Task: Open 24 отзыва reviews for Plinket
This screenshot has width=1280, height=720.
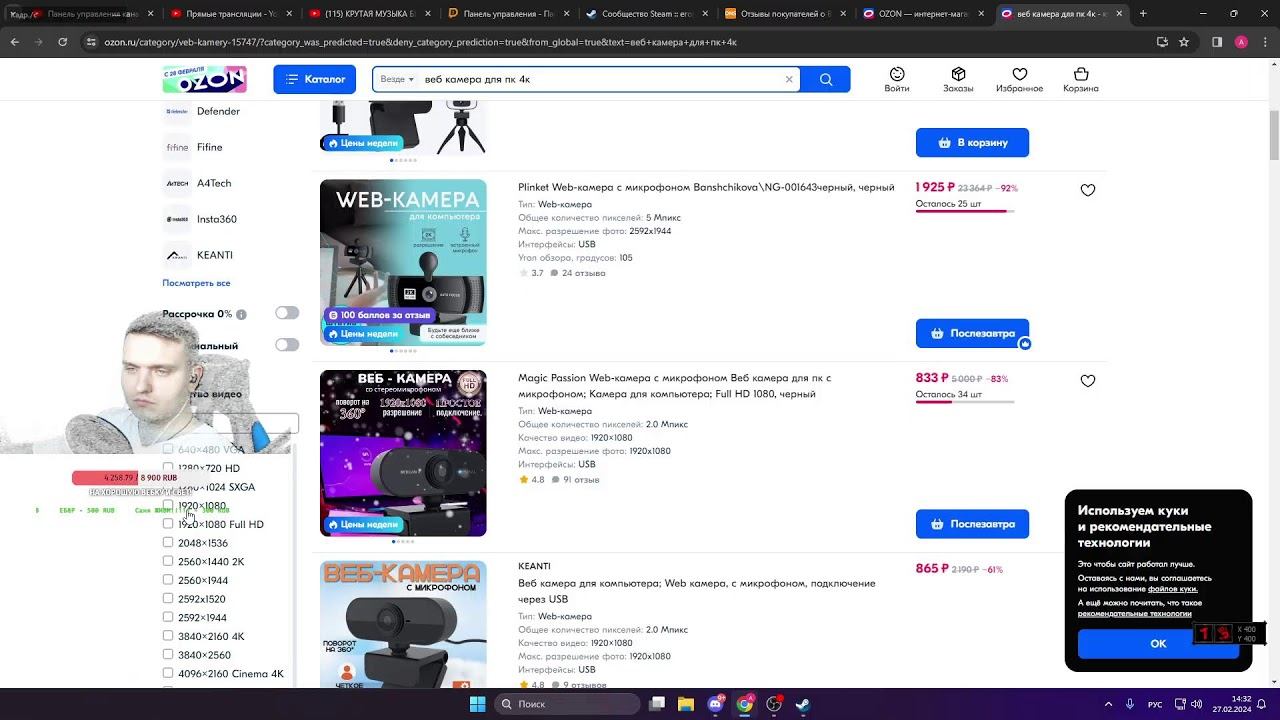Action: [x=578, y=273]
